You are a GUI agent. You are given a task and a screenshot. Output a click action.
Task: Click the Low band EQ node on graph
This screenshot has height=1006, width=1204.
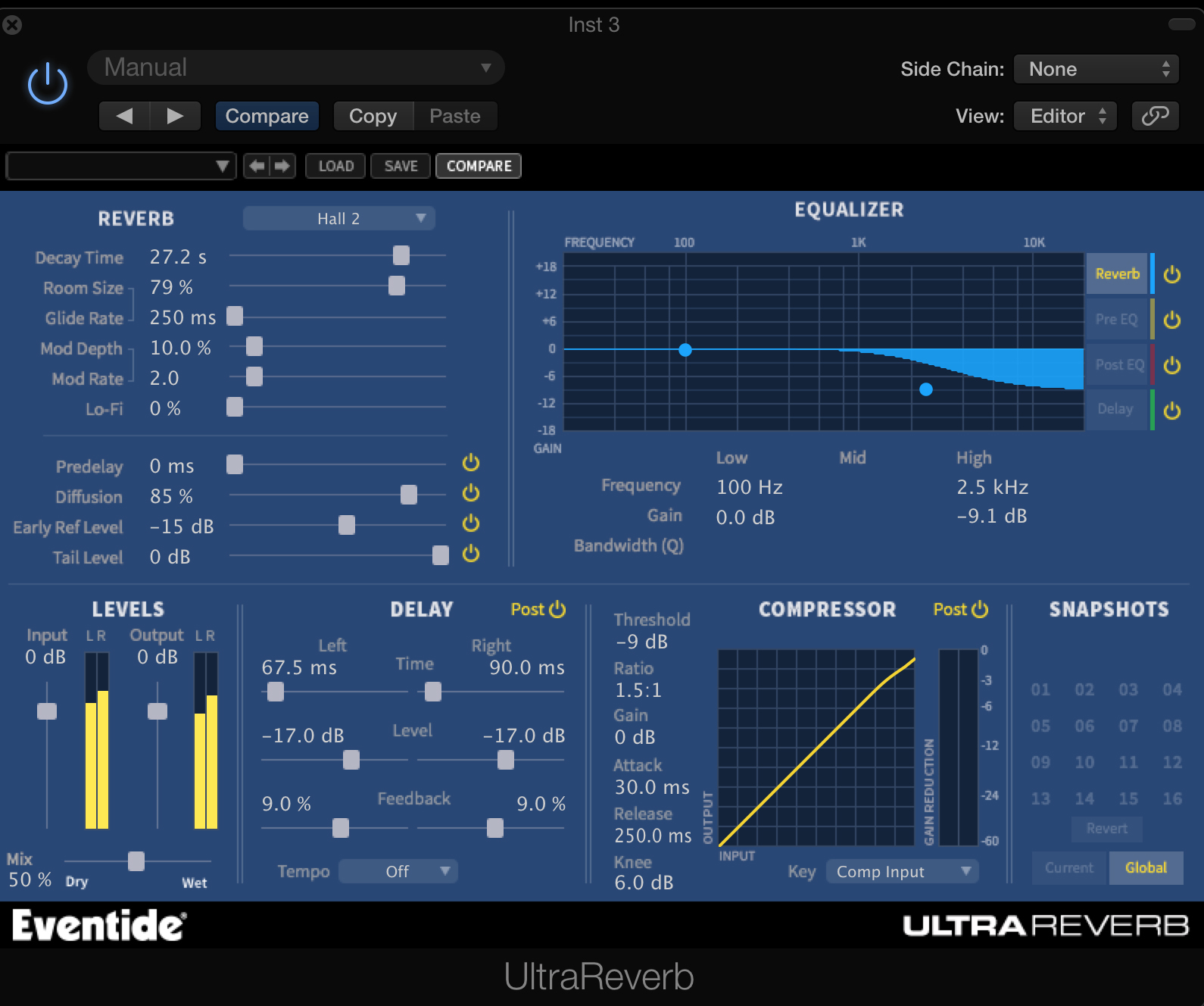(685, 350)
